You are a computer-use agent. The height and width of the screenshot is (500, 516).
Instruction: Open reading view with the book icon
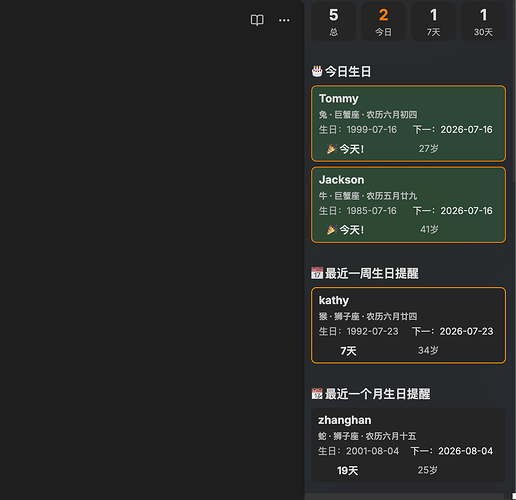257,20
